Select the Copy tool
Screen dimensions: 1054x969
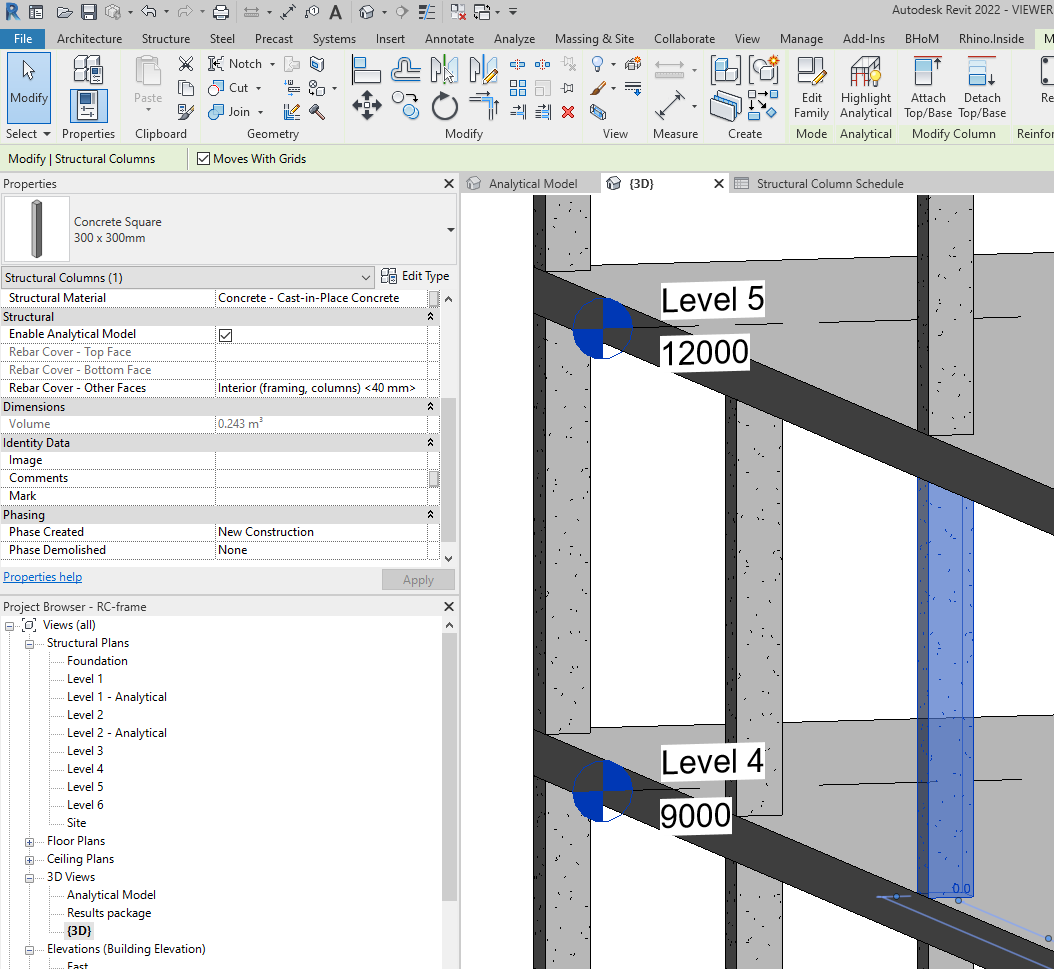pos(406,105)
